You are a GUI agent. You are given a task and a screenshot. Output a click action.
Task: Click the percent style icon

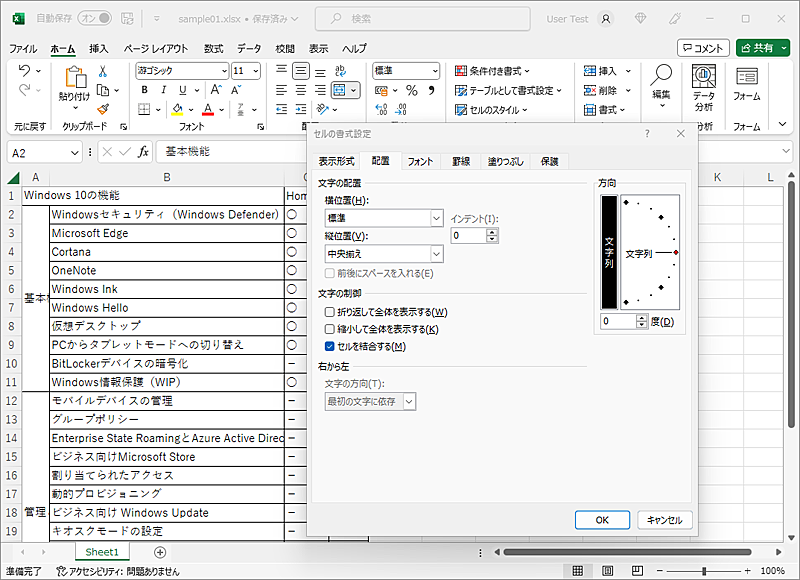[x=411, y=90]
